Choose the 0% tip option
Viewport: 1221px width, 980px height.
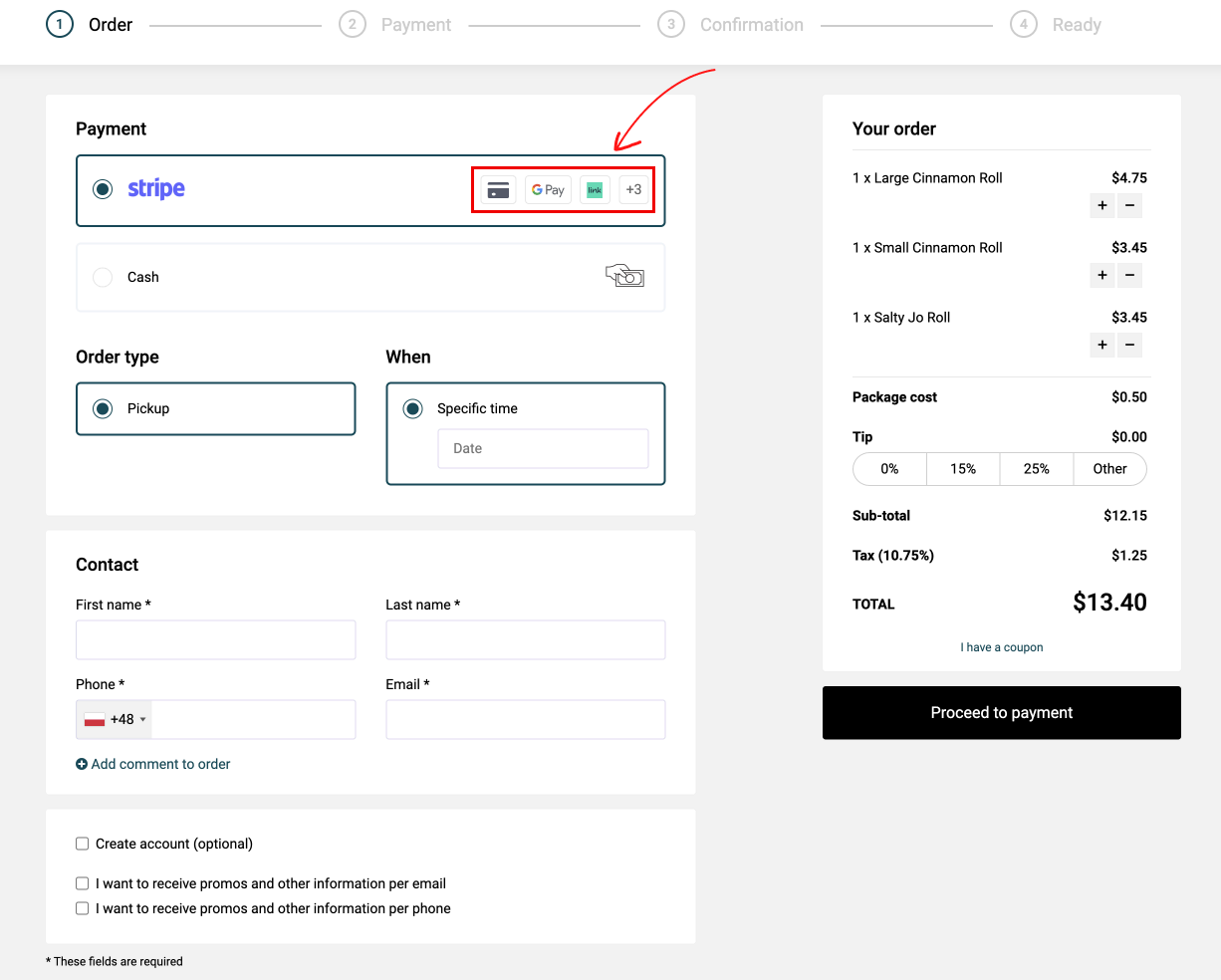coord(890,469)
